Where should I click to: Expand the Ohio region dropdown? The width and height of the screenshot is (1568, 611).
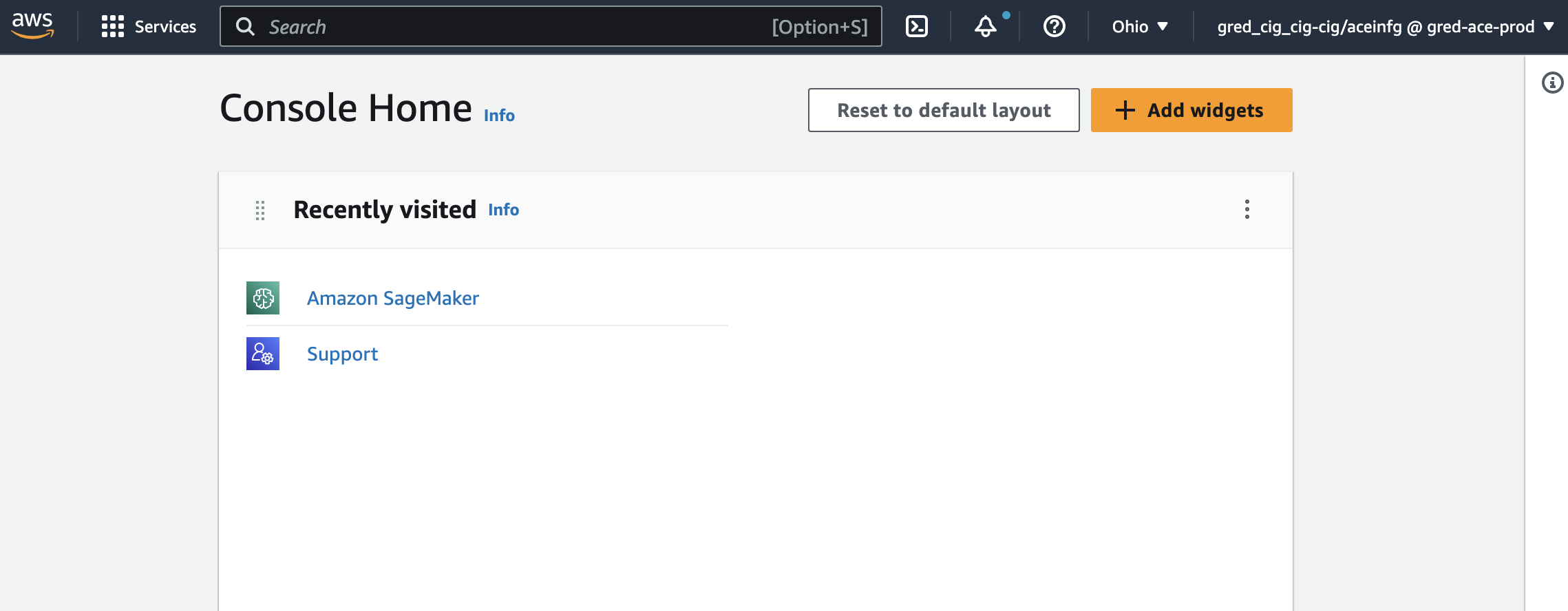(x=1140, y=27)
